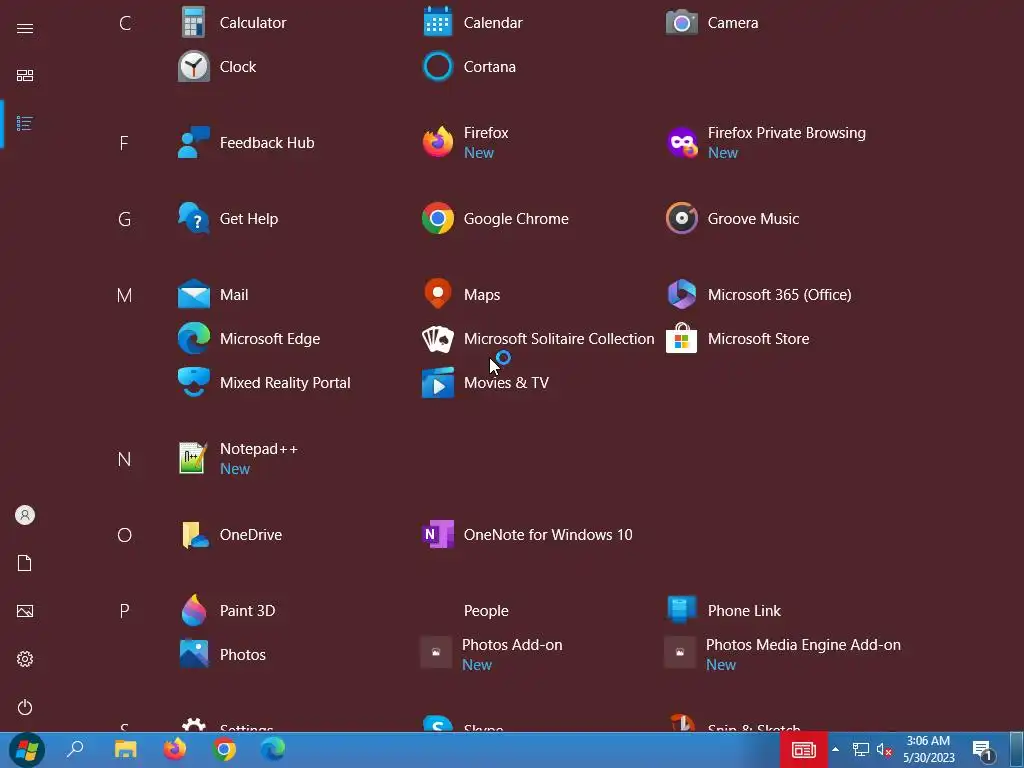Jump using the letter F header

(x=124, y=143)
